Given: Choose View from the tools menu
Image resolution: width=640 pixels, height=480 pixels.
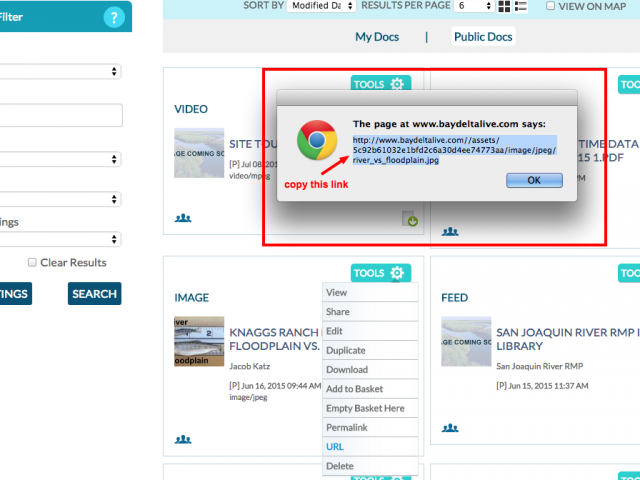Looking at the screenshot, I should pyautogui.click(x=370, y=292).
